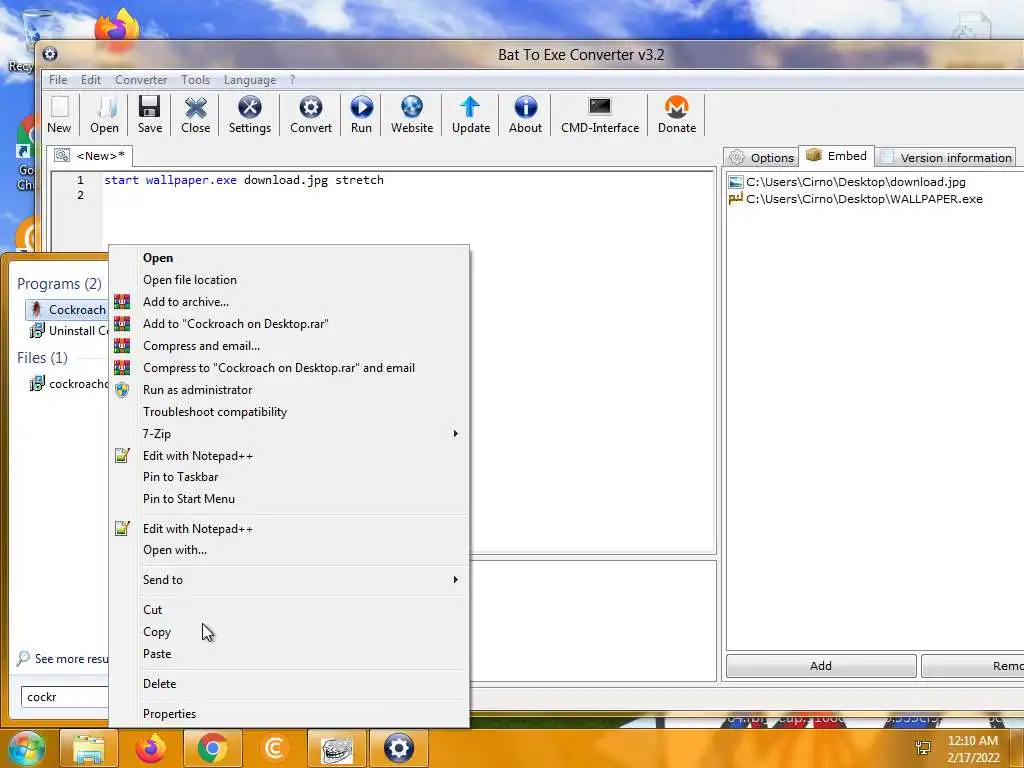Click the Add button in Embed panel
Screen dimensions: 1024x768
(821, 665)
